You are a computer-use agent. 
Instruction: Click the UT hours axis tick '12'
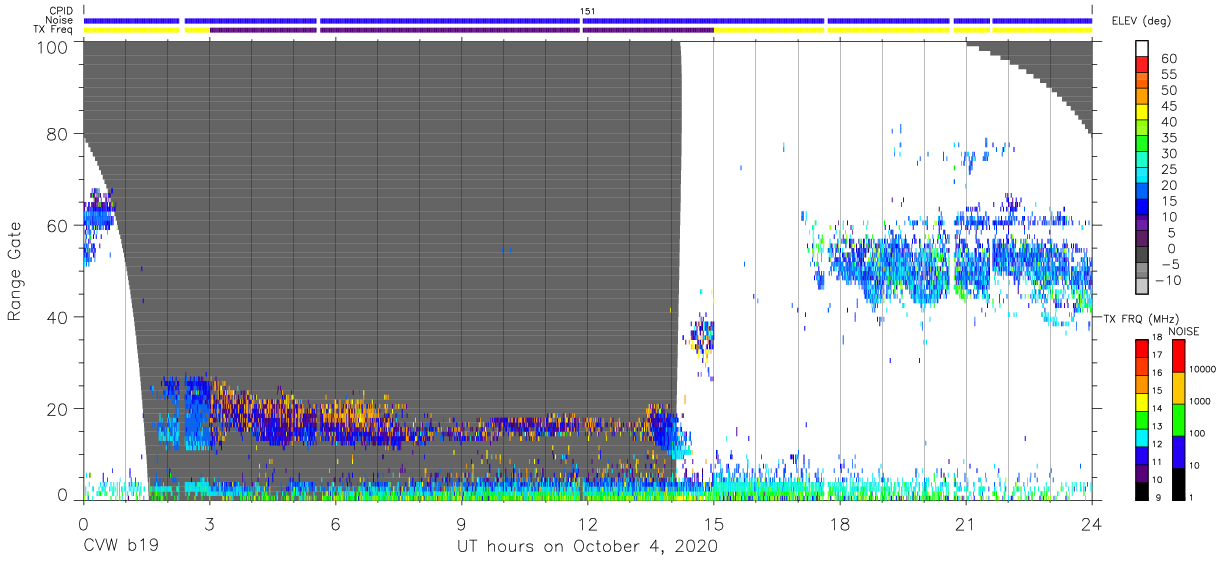tap(588, 522)
